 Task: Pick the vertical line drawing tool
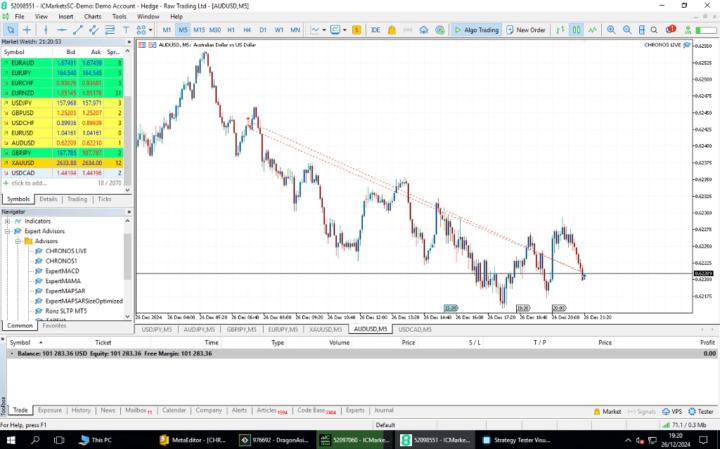coord(47,30)
